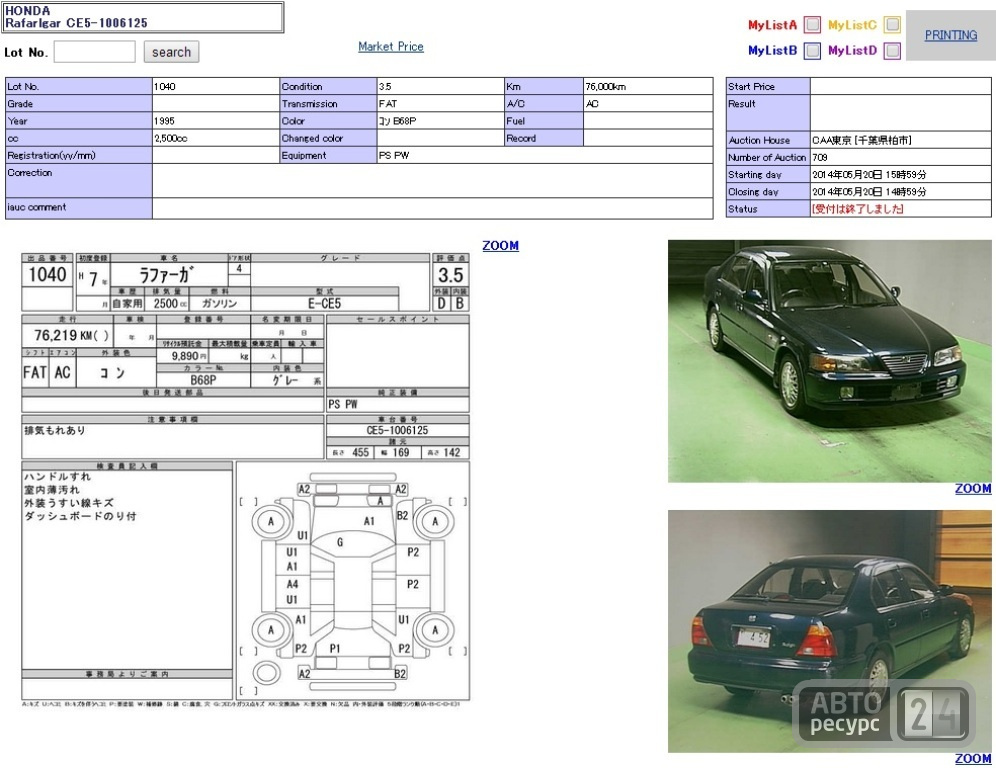Click the Fuel label
This screenshot has height=768, width=996.
click(x=516, y=121)
